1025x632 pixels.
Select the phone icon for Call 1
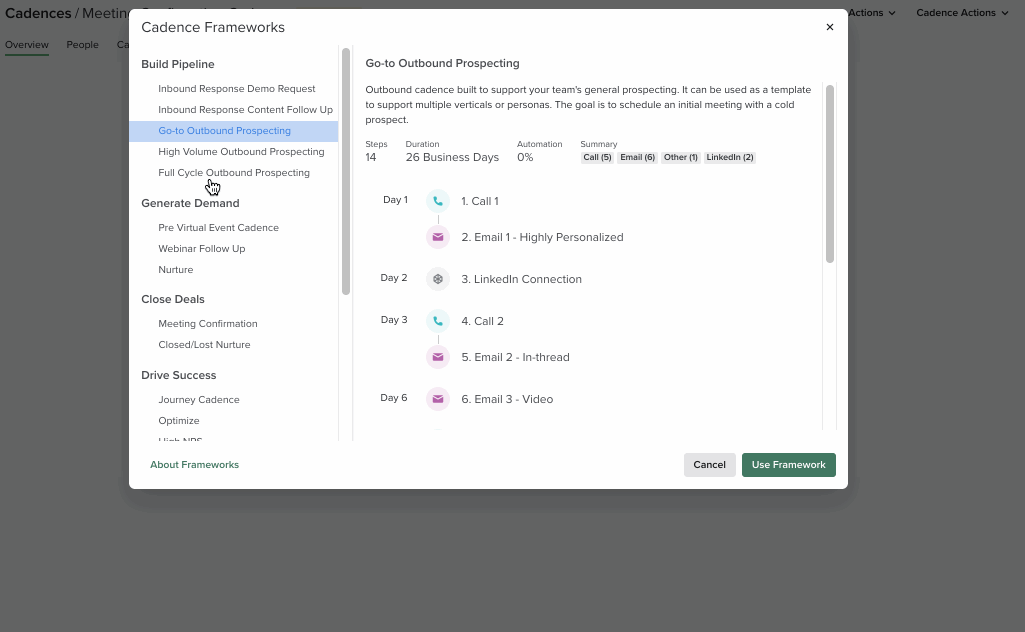point(437,201)
